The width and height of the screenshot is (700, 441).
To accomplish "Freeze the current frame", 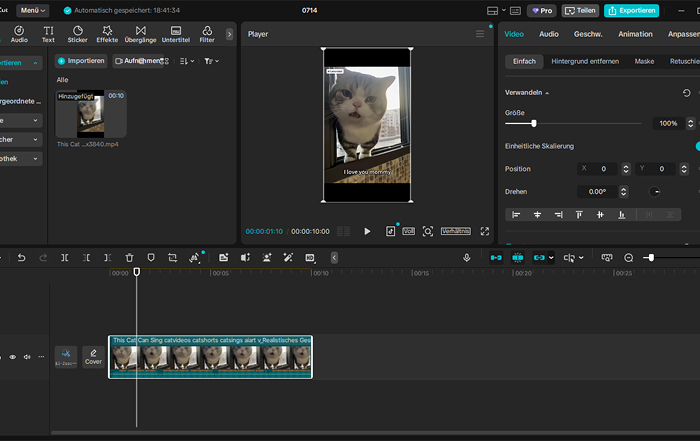I will [x=224, y=258].
